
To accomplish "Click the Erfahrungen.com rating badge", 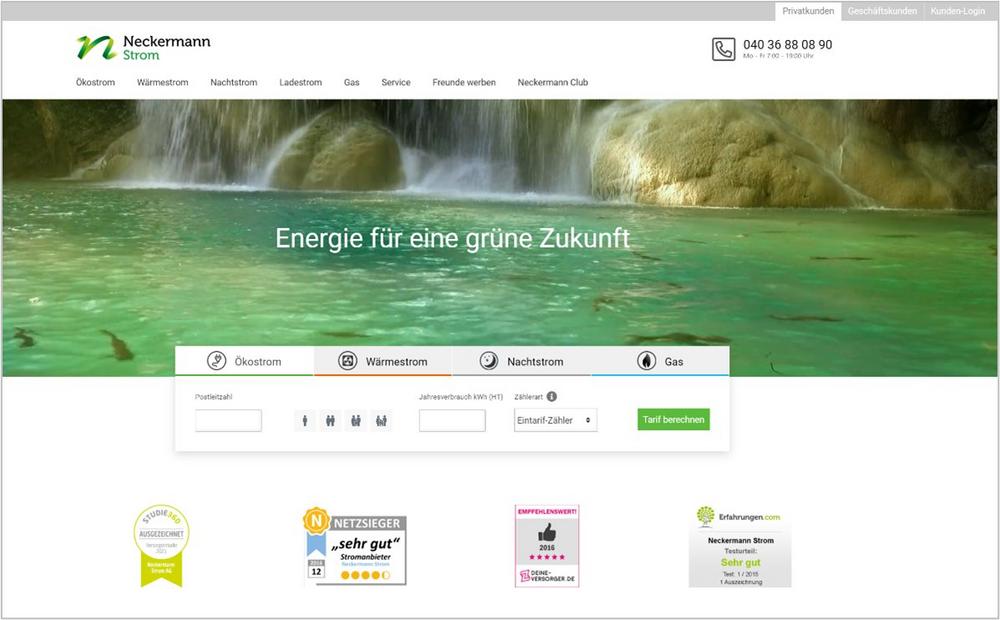I will pos(739,546).
